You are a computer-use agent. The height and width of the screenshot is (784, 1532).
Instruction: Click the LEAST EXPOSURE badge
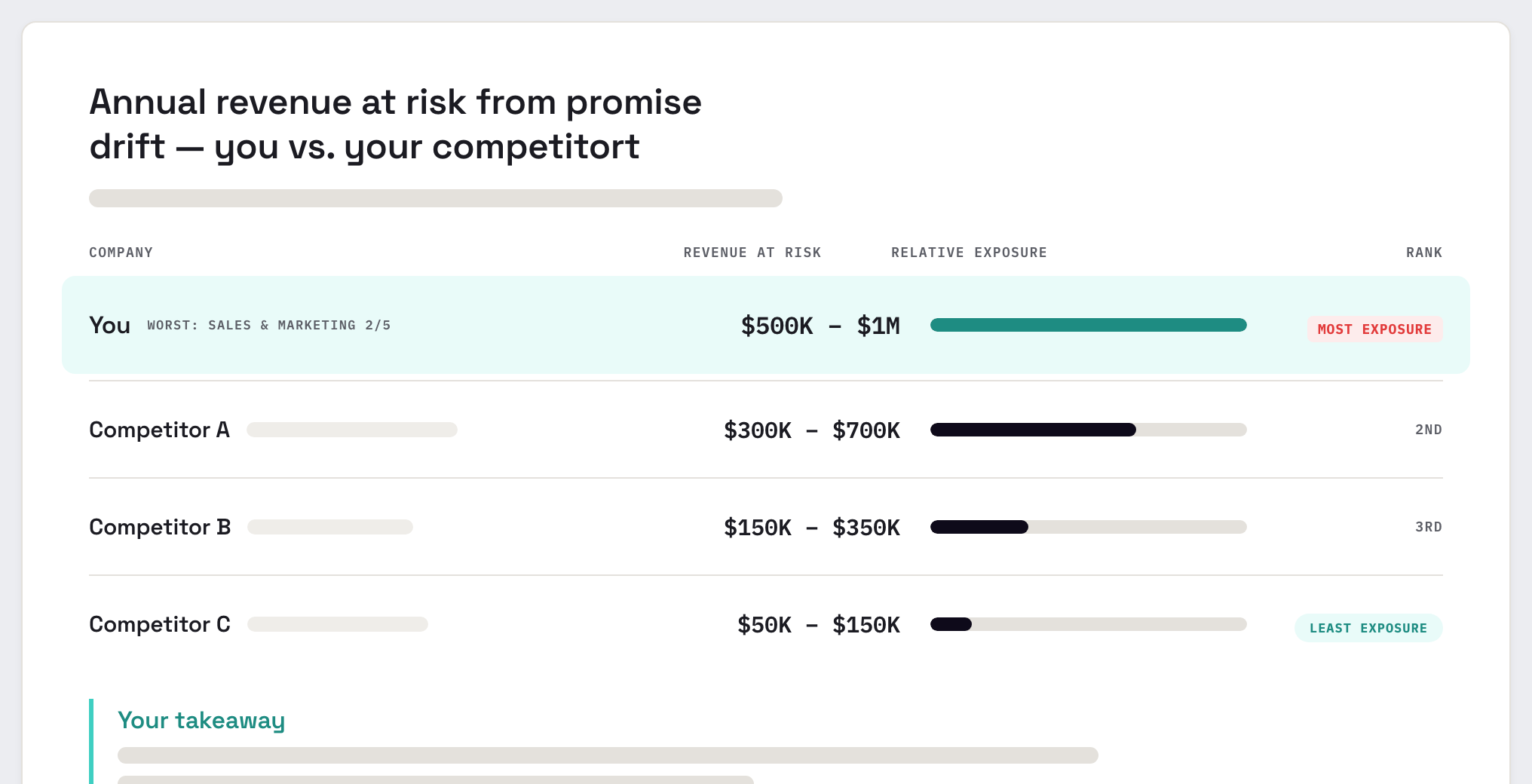pos(1368,628)
